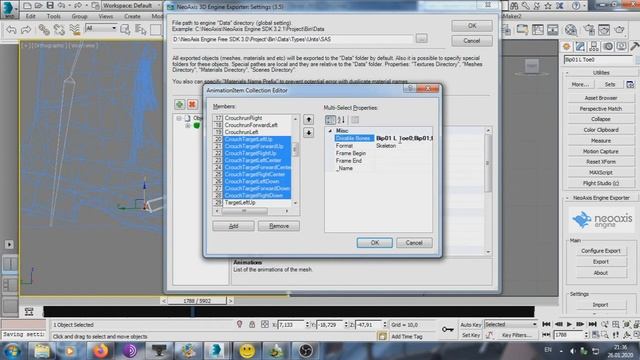Click the New scene icon in quick toolbar
Viewport: 640px width, 360px height.
tap(27, 5)
